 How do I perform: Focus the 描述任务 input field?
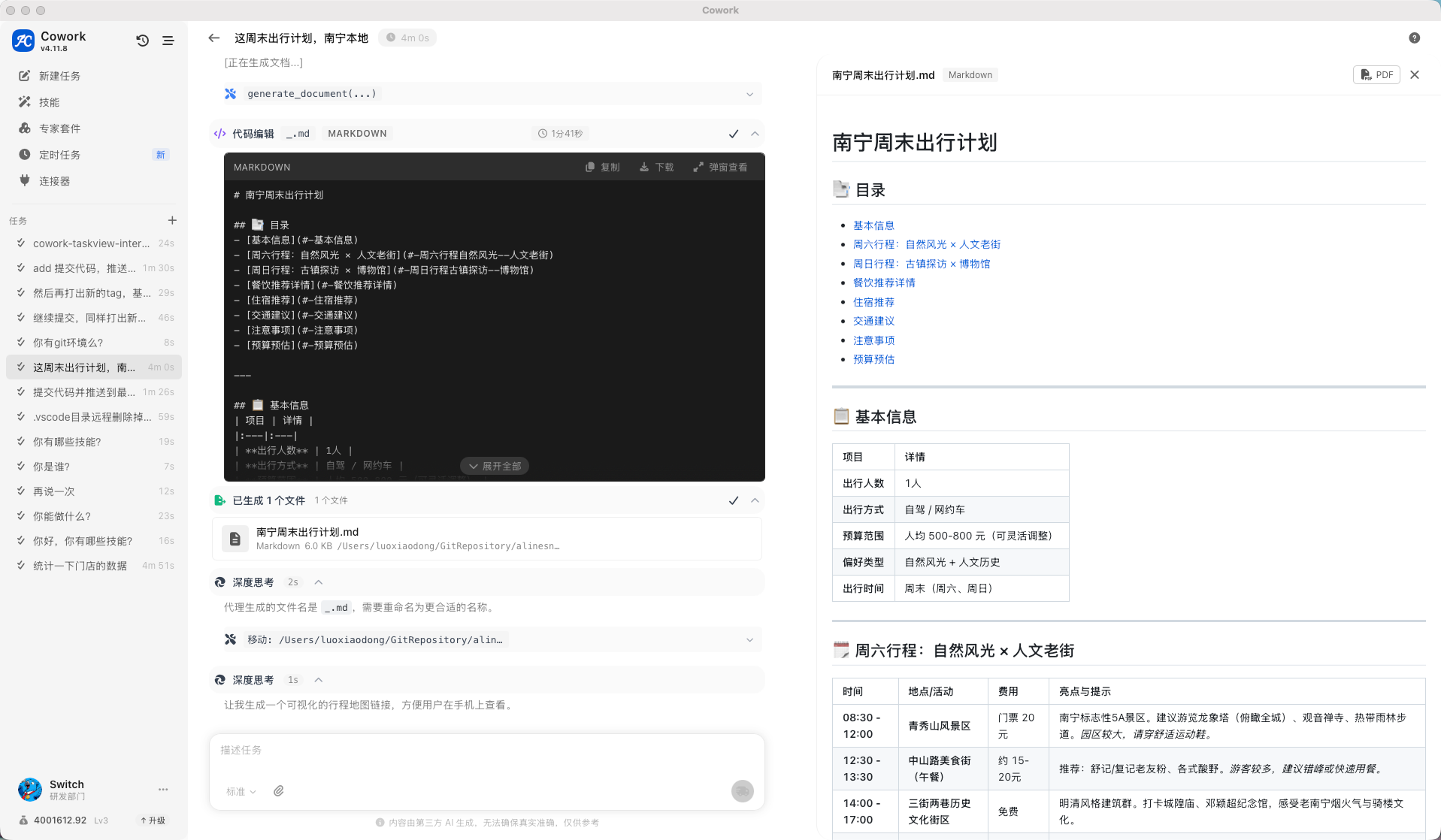point(487,751)
